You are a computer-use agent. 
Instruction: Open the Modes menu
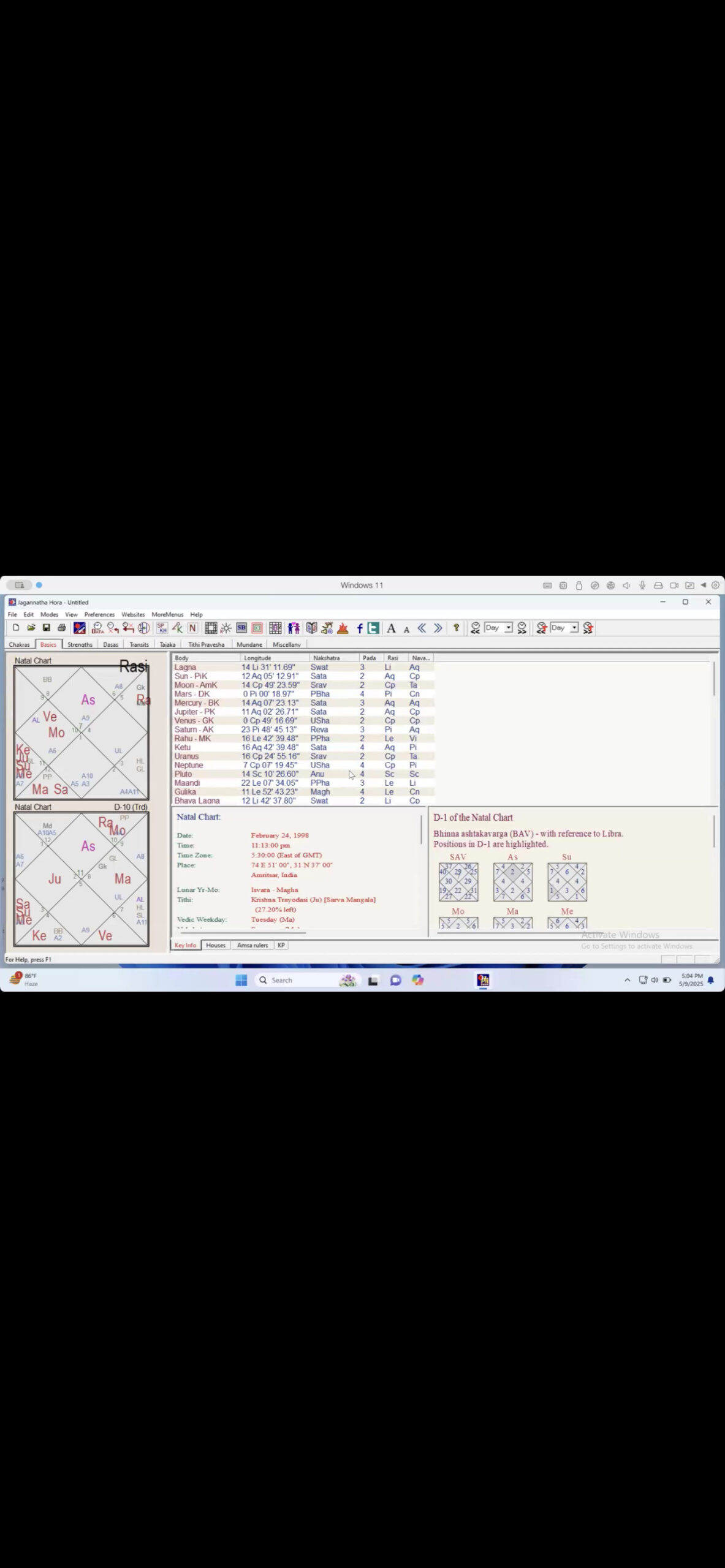49,614
